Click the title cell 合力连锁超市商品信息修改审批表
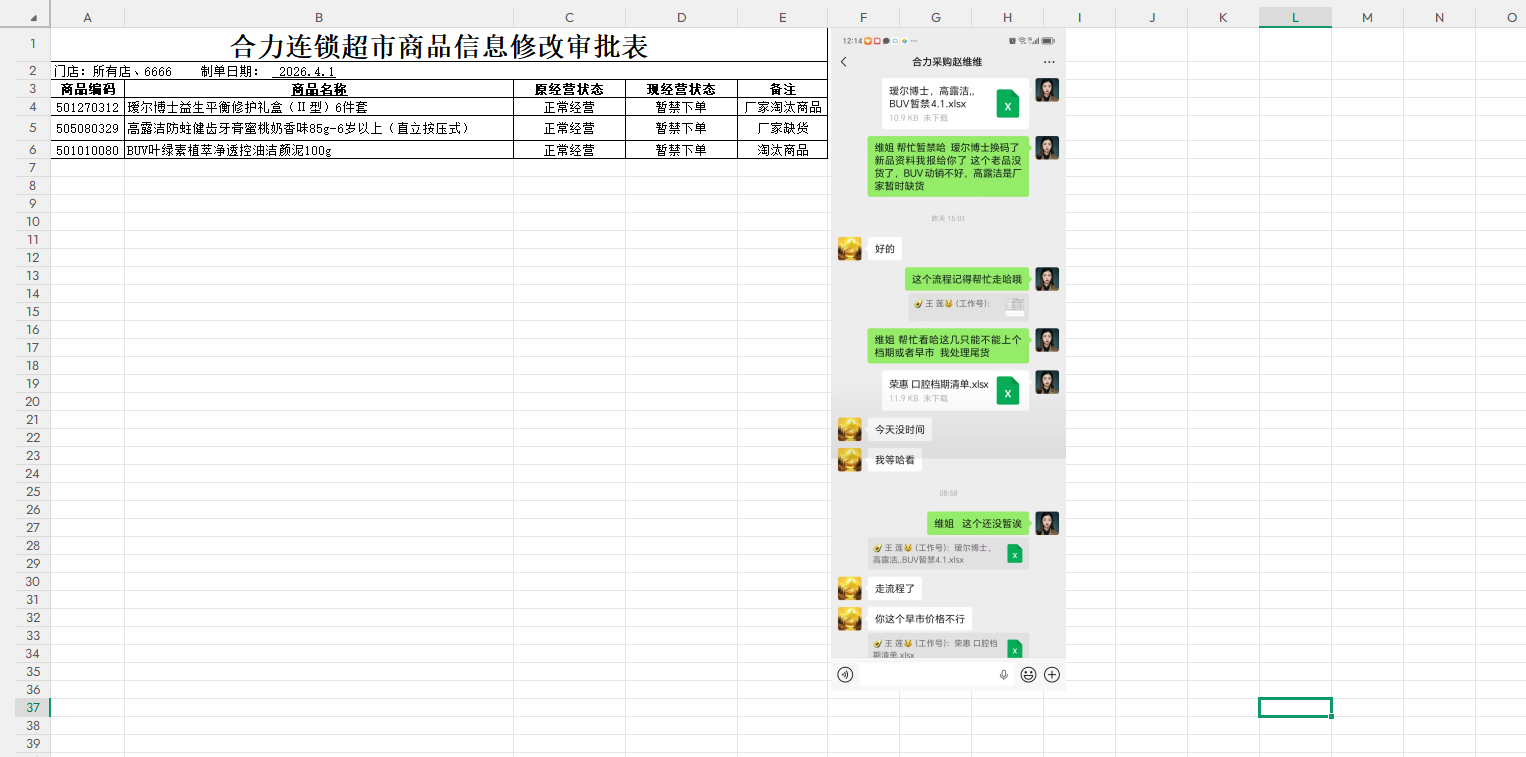 point(439,46)
